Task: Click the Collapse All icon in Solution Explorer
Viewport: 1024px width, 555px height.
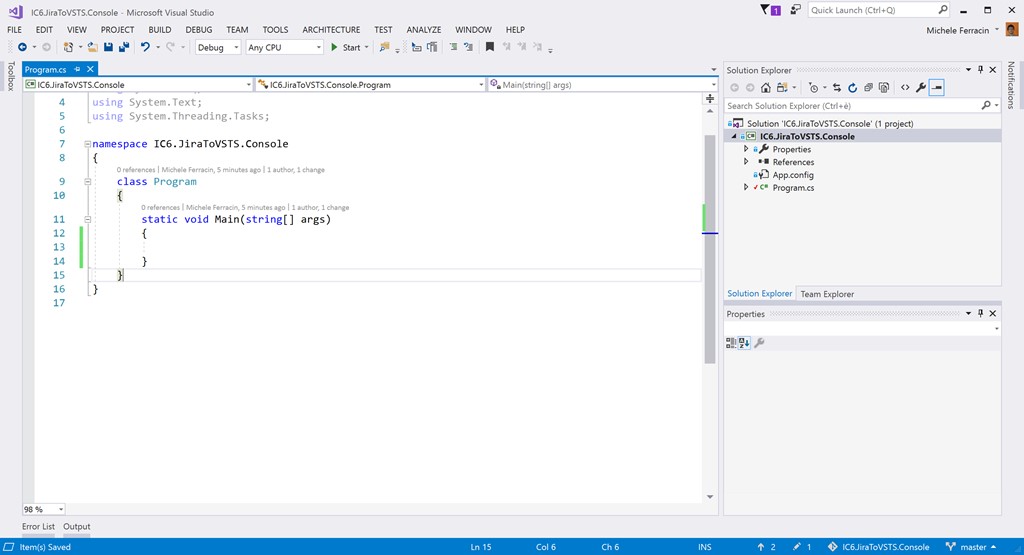Action: tap(866, 88)
